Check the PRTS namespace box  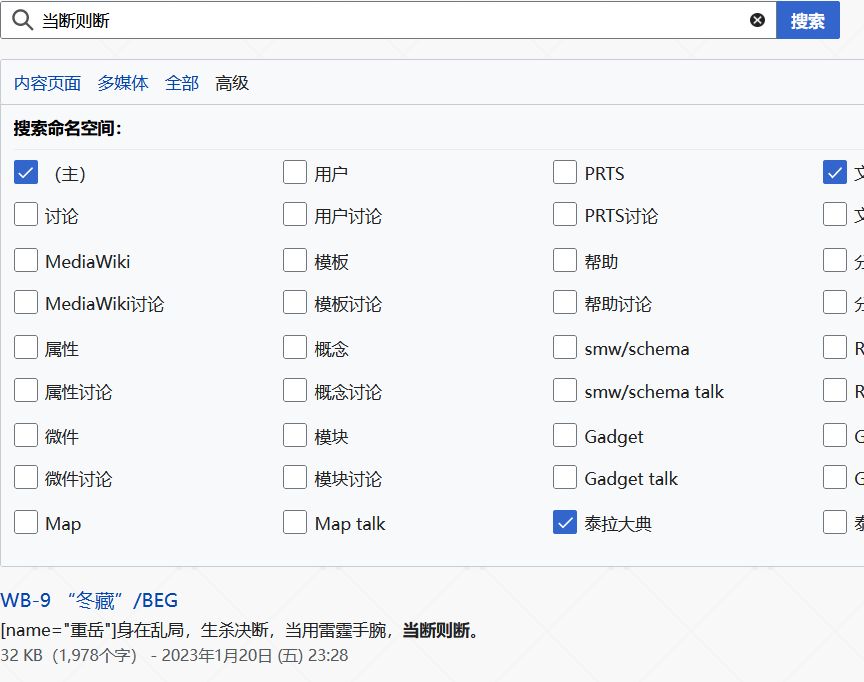pyautogui.click(x=564, y=172)
